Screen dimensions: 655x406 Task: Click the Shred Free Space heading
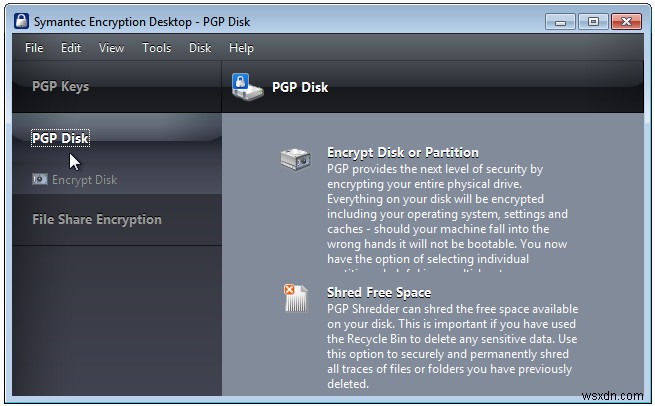(379, 293)
